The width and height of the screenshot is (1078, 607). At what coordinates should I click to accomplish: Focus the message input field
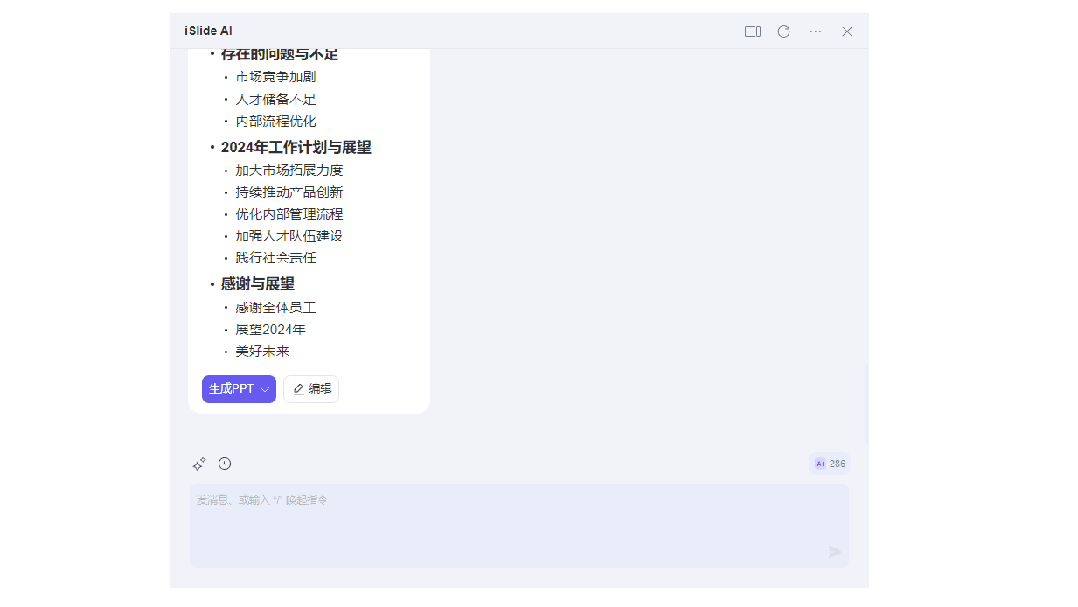click(519, 525)
